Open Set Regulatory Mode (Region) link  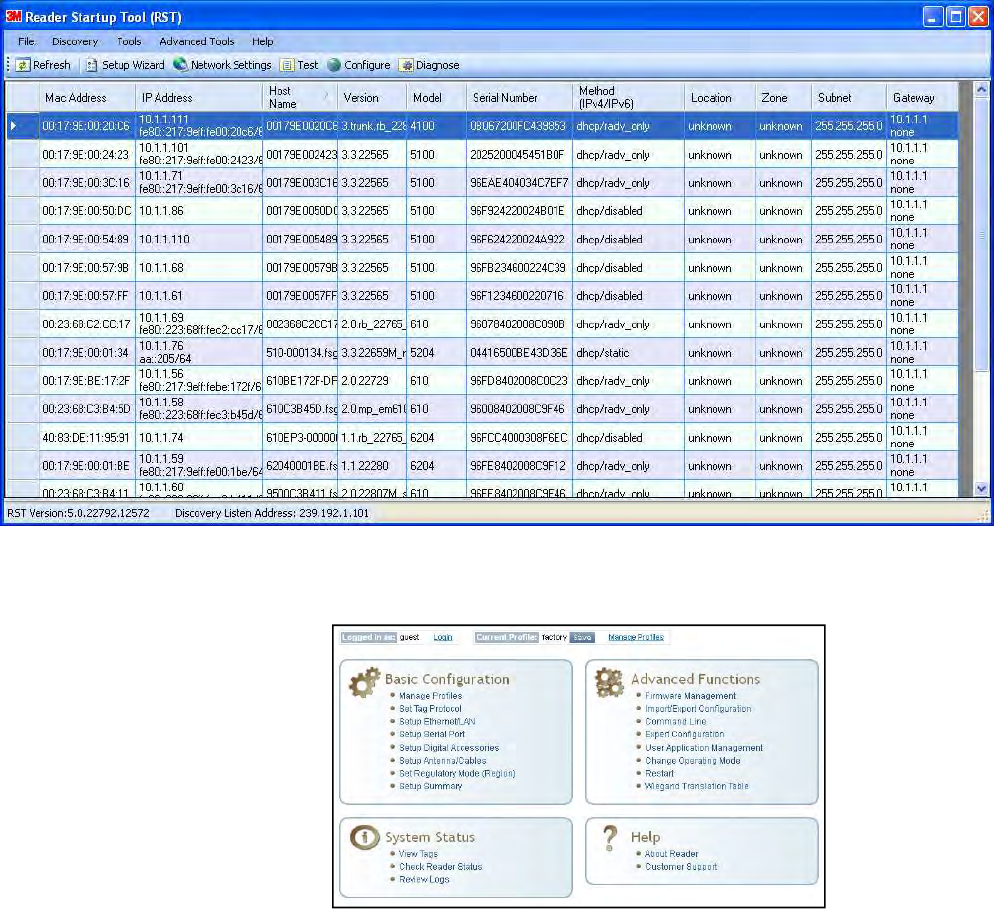point(457,773)
